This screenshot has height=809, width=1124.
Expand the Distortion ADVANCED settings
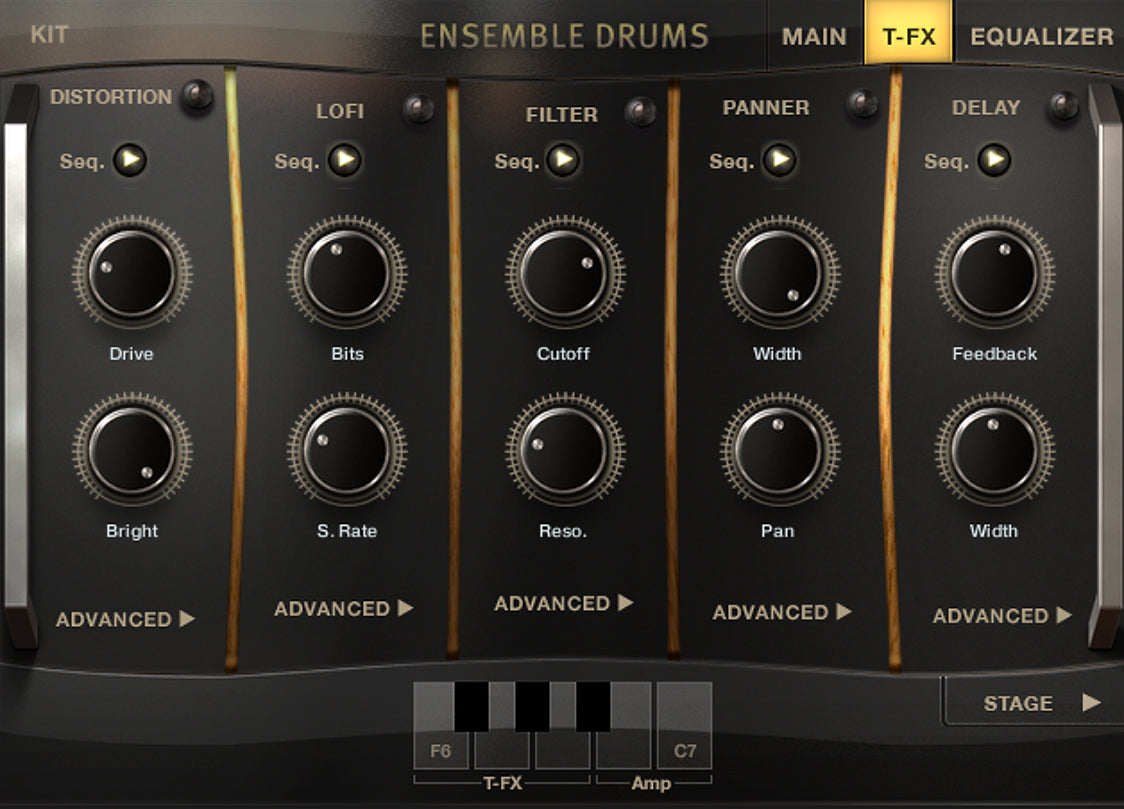click(125, 619)
